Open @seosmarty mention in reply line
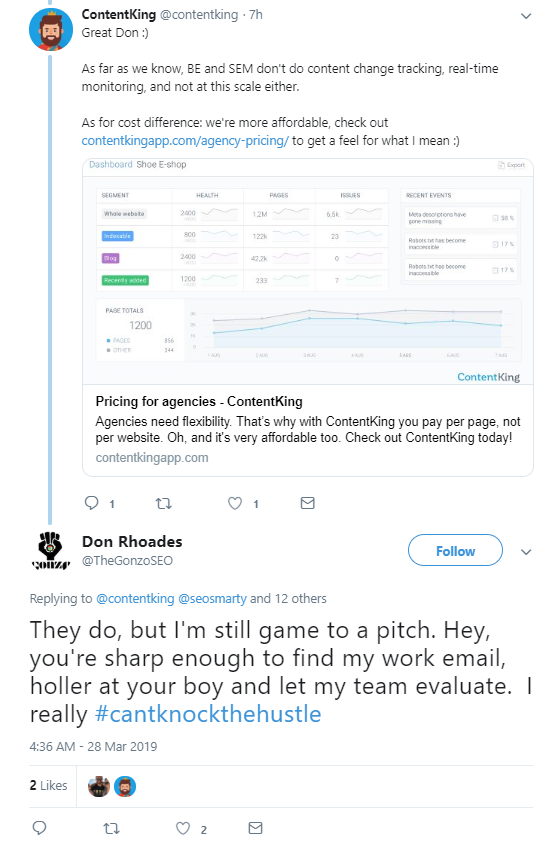This screenshot has height=850, width=551. tap(212, 598)
